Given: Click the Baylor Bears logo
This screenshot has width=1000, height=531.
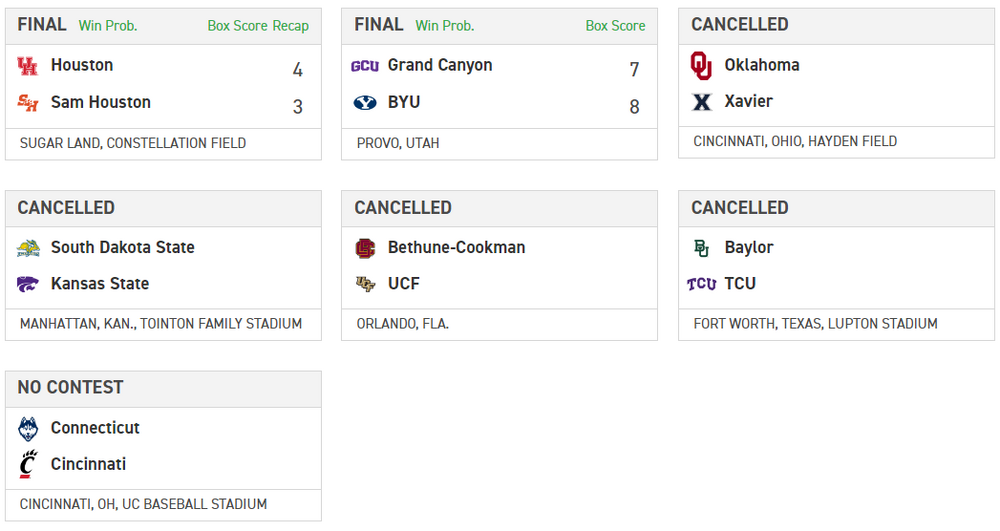Looking at the screenshot, I should 702,248.
